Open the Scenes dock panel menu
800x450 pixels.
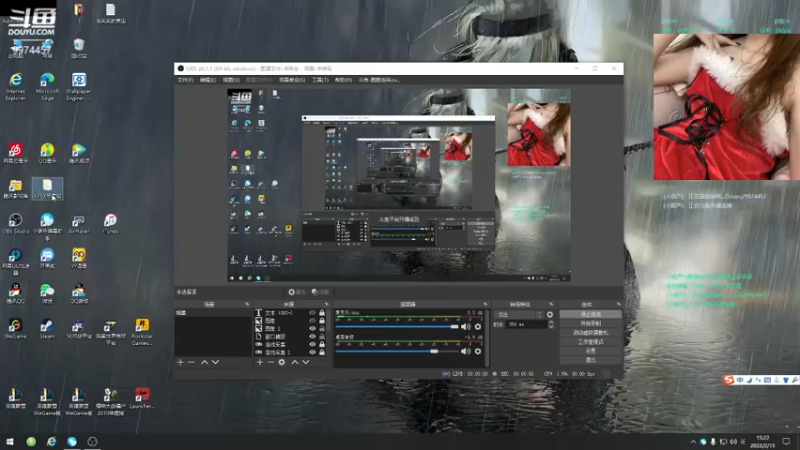pyautogui.click(x=246, y=303)
